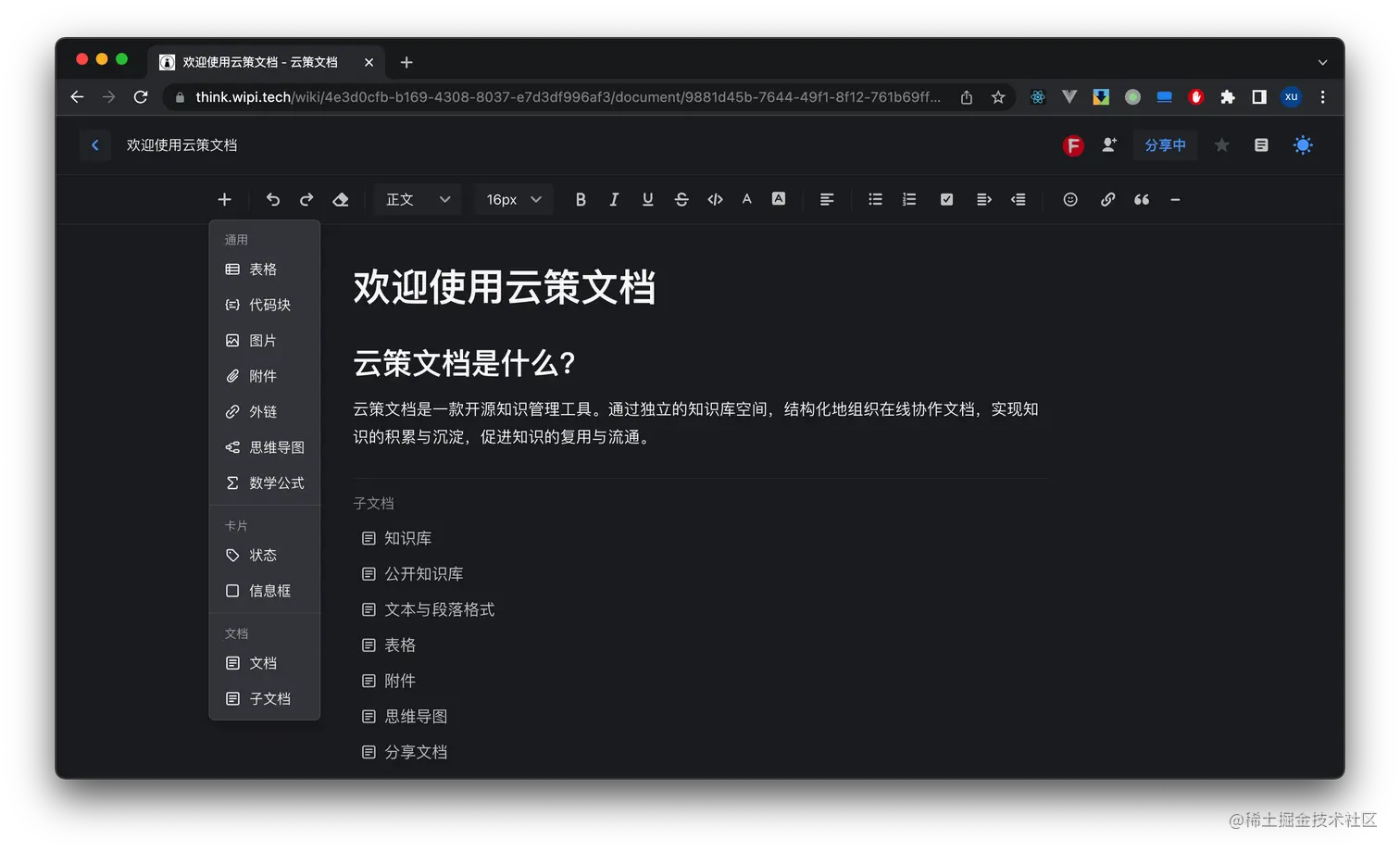1400x852 pixels.
Task: Insert a hyperlink using the link icon
Action: (x=1107, y=199)
